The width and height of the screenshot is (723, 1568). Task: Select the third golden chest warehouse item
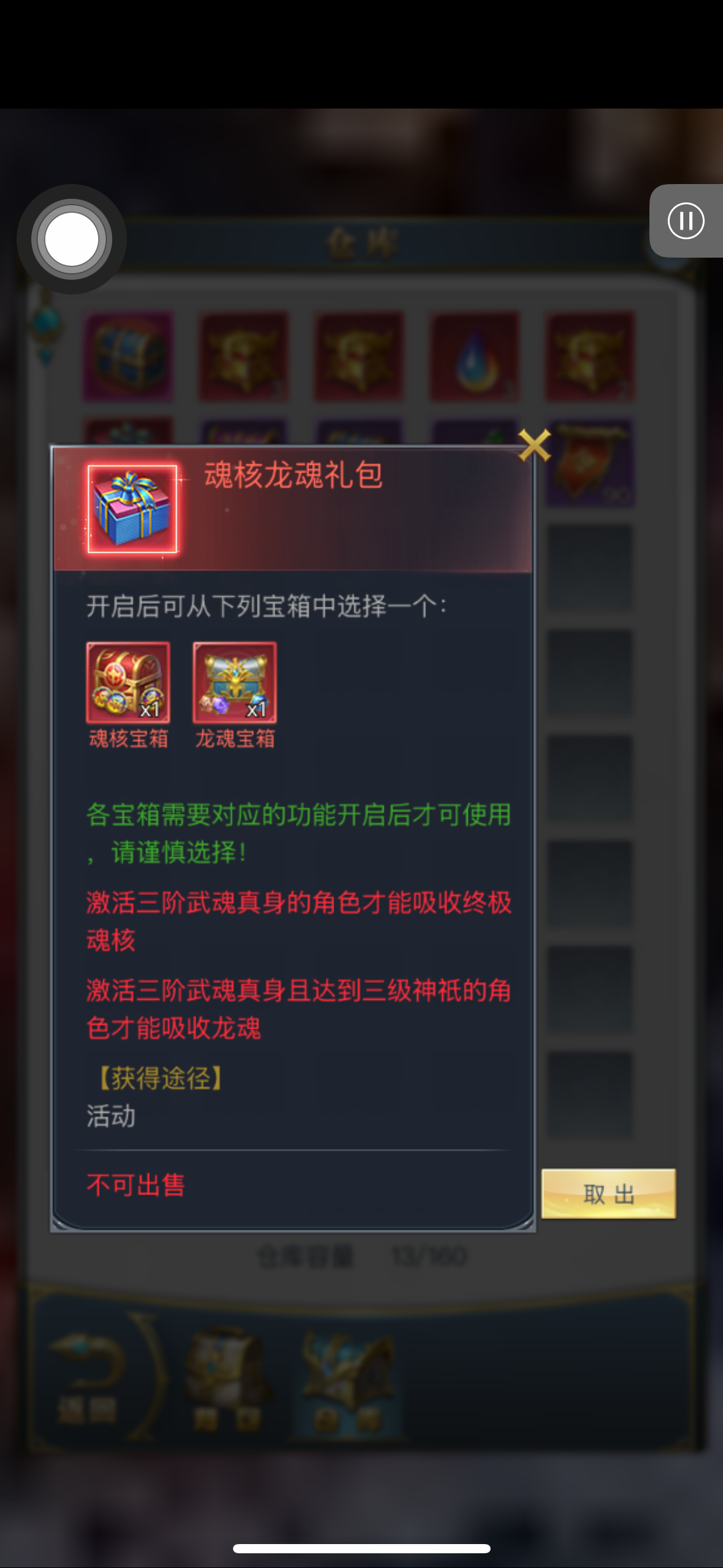[x=359, y=356]
